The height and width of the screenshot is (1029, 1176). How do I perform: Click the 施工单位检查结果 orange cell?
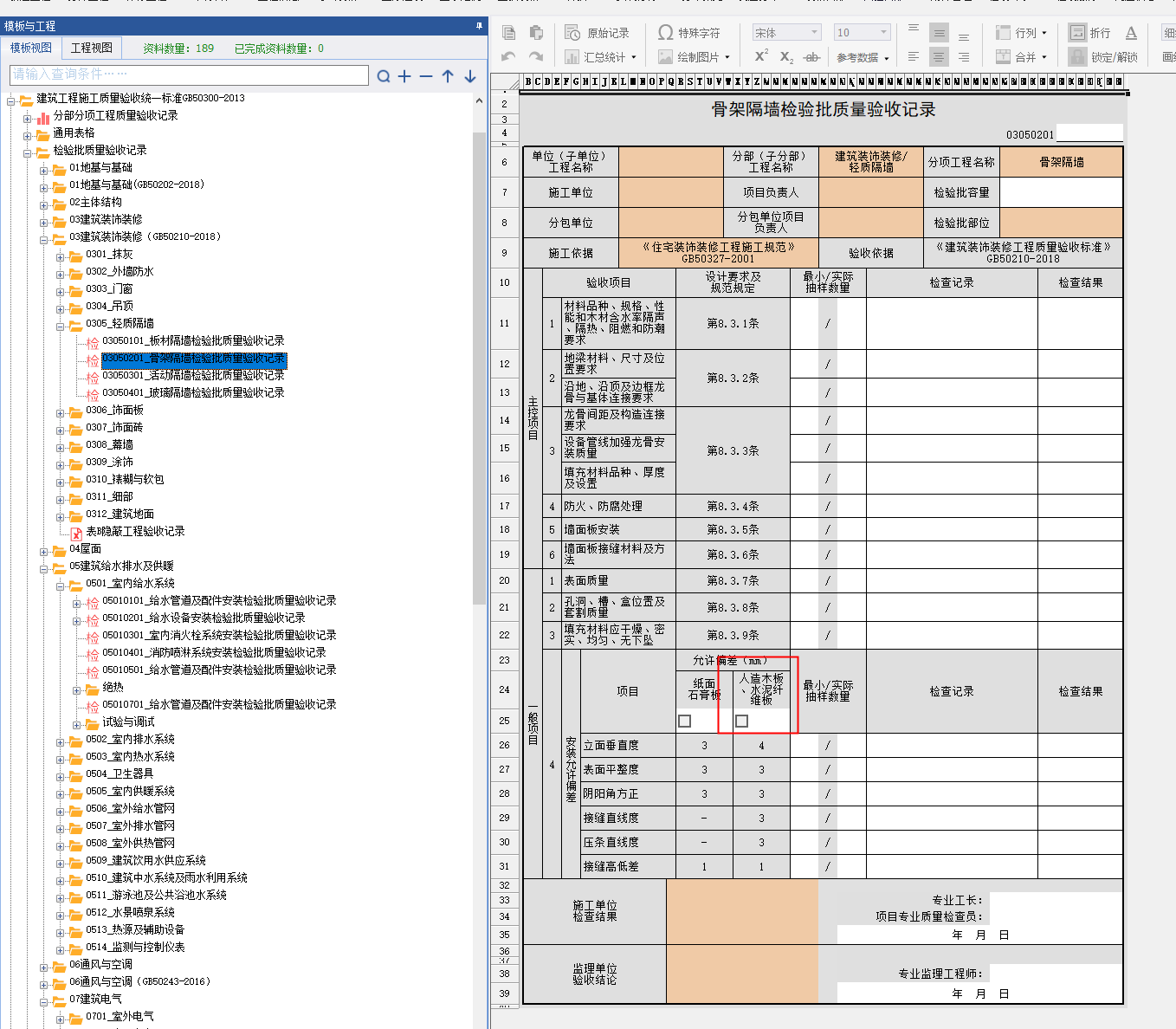(x=742, y=911)
